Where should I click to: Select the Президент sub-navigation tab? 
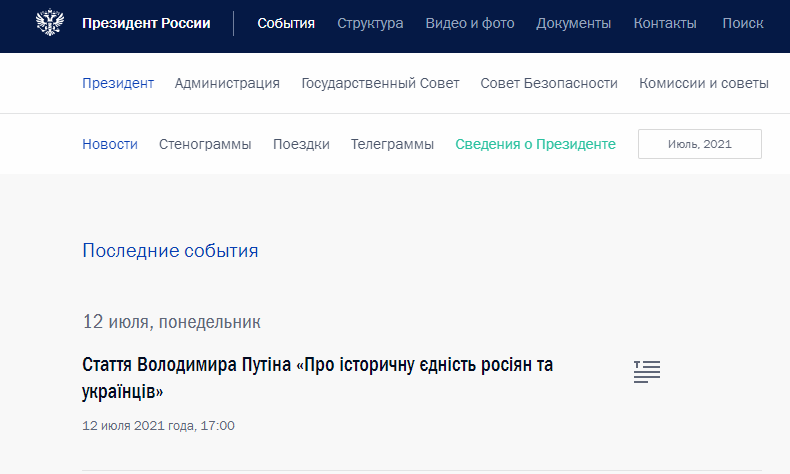pos(118,83)
